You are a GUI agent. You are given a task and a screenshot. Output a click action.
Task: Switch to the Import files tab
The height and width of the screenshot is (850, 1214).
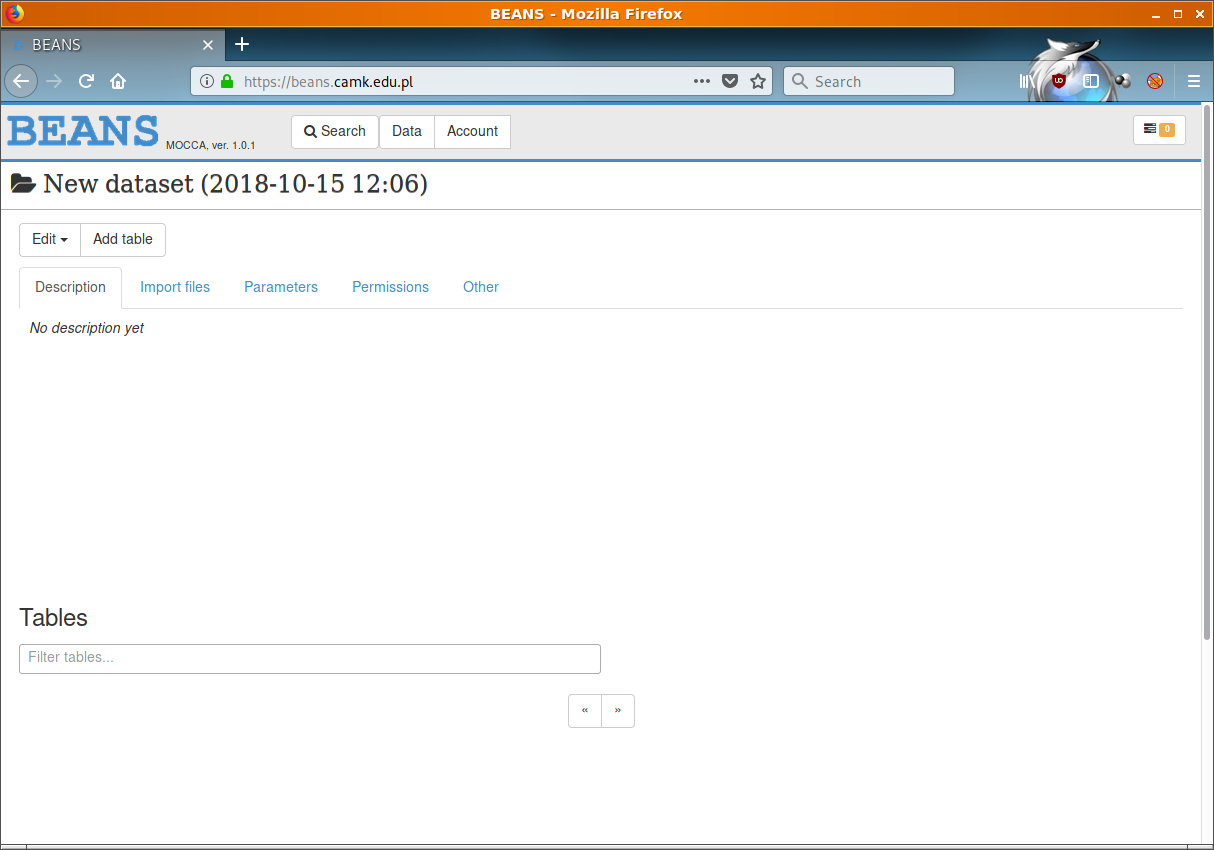[x=175, y=288]
